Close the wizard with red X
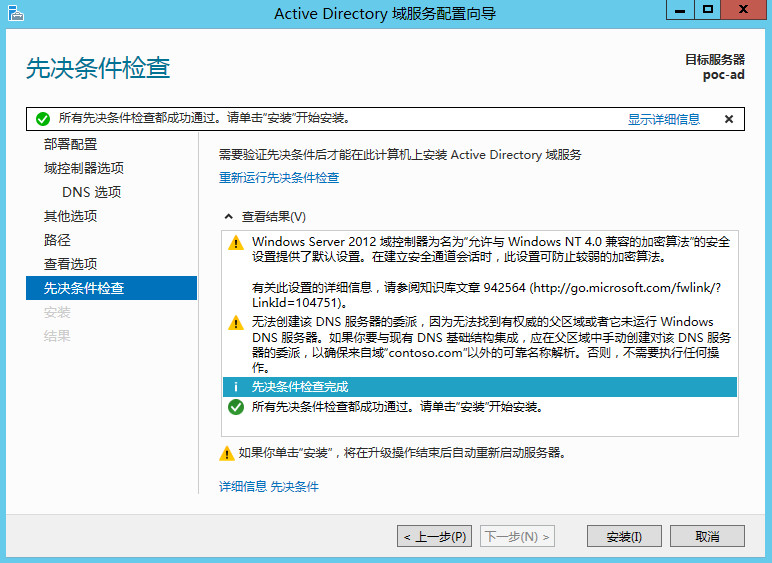 (743, 10)
